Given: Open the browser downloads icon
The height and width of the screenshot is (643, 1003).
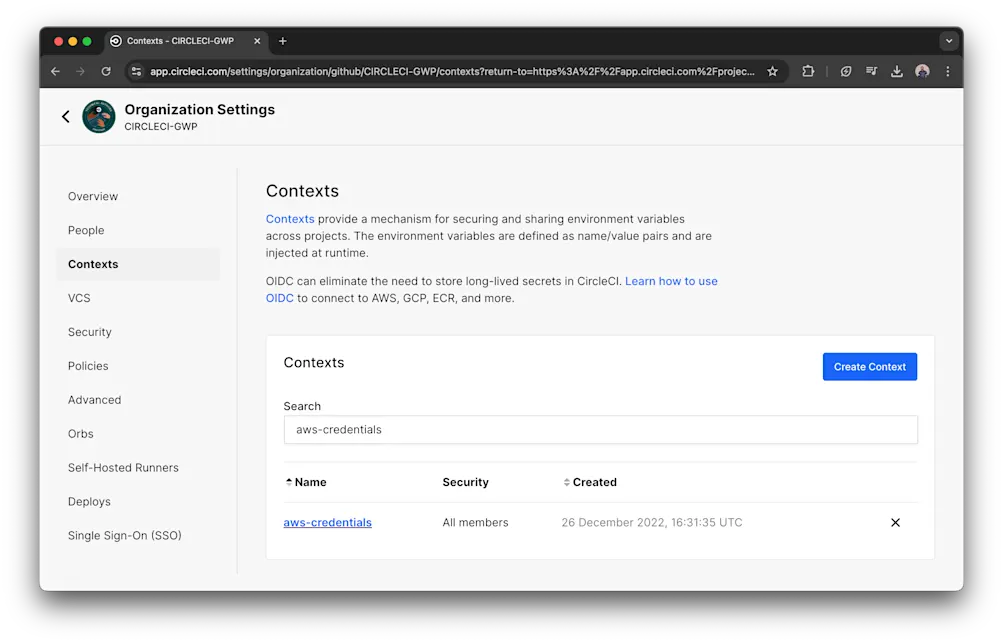Looking at the screenshot, I should [896, 72].
